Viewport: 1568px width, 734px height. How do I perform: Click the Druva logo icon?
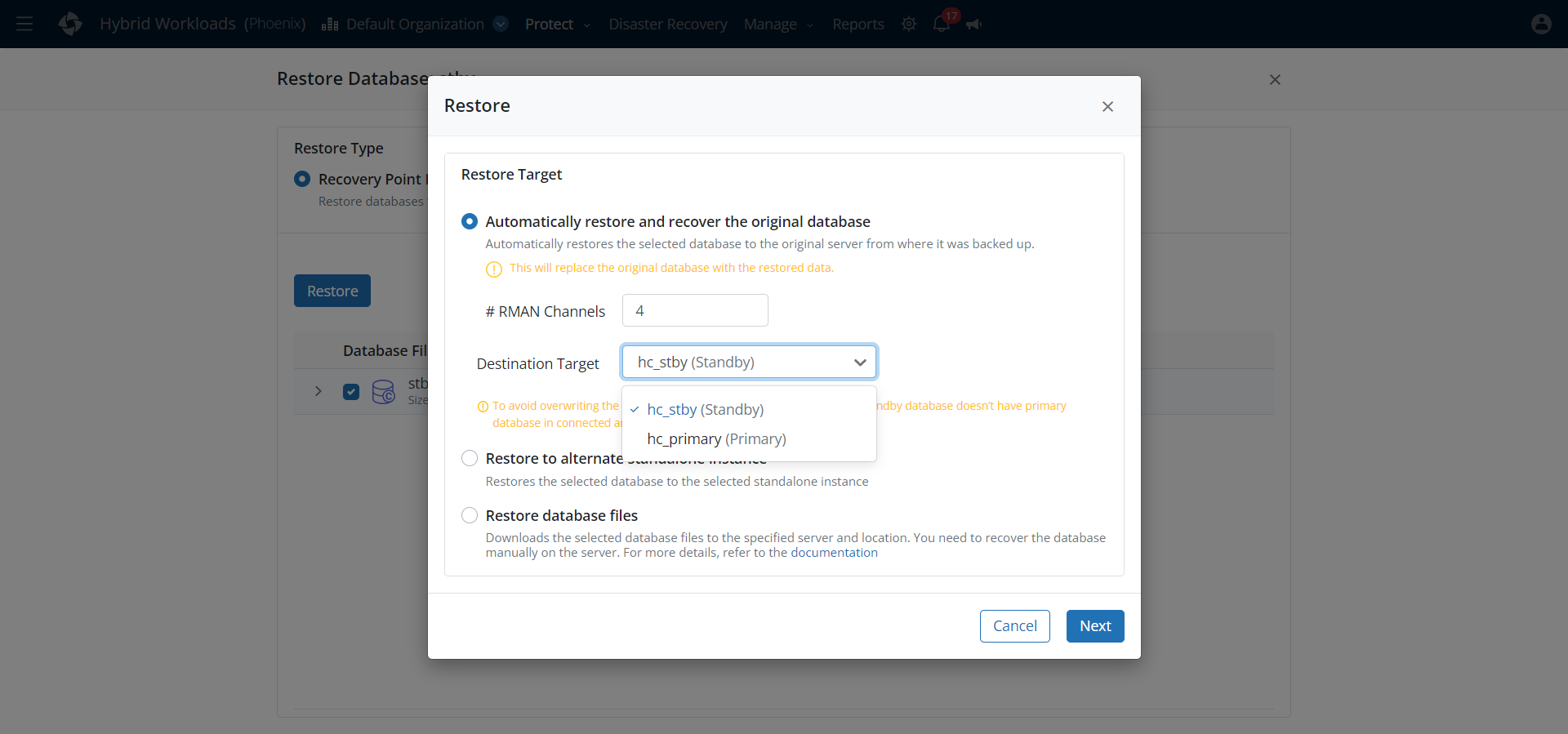70,24
